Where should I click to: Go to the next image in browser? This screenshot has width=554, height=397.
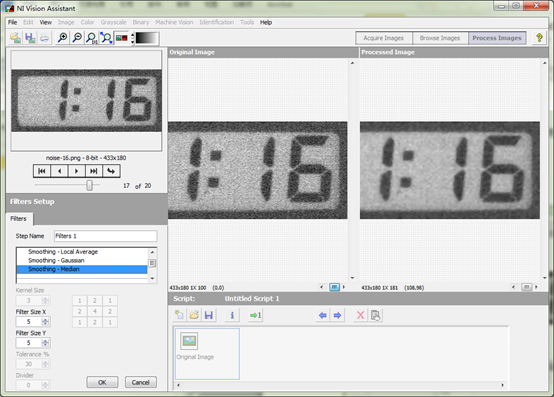76,171
